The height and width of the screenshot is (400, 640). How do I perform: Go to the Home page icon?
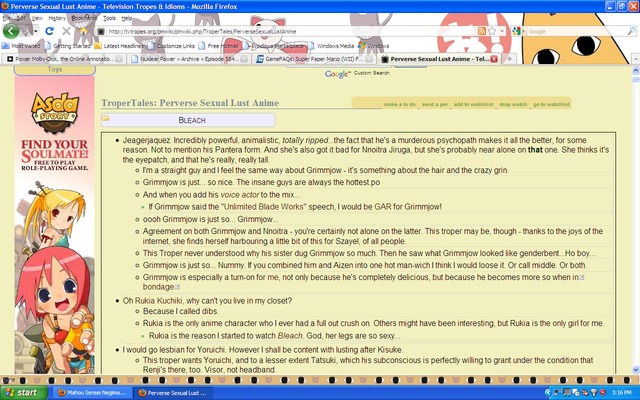(83, 31)
